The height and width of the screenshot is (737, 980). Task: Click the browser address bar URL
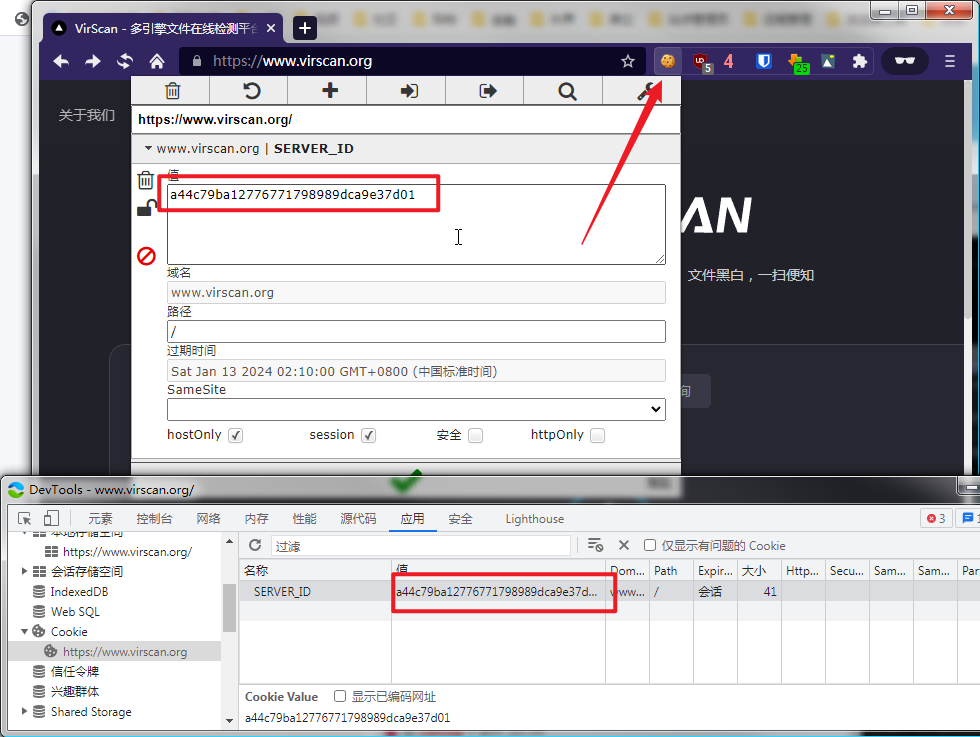[x=292, y=61]
